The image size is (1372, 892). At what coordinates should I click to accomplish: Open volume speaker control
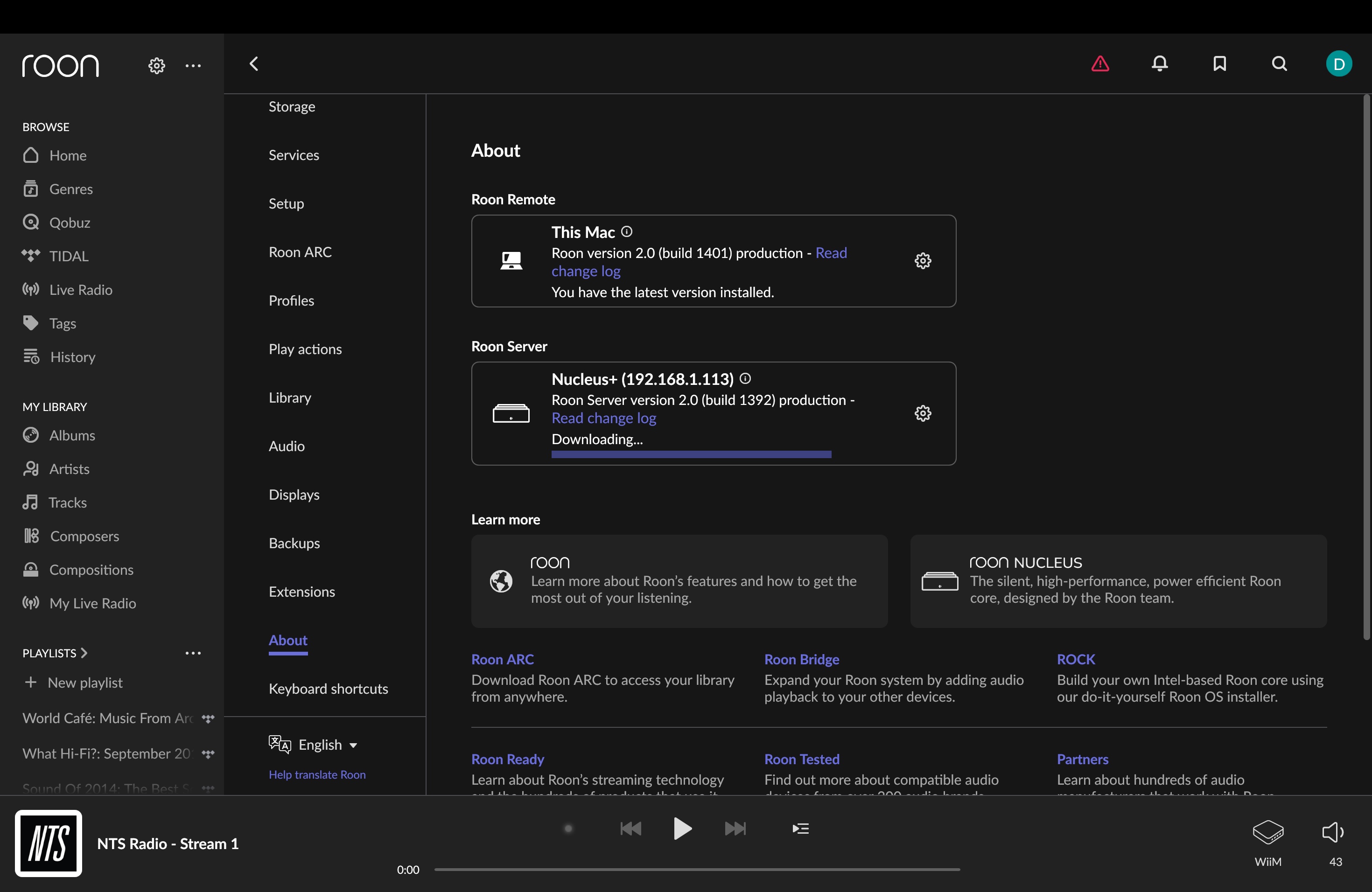(x=1333, y=833)
